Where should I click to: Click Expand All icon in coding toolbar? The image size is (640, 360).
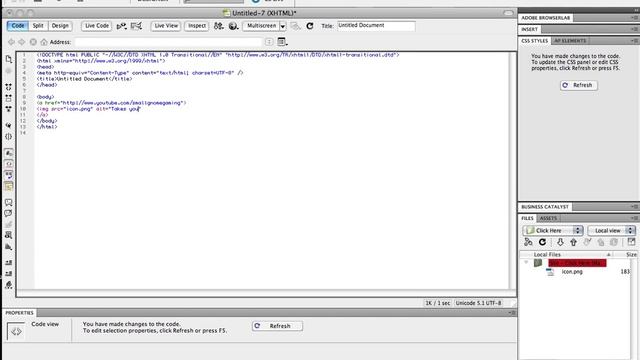9,109
